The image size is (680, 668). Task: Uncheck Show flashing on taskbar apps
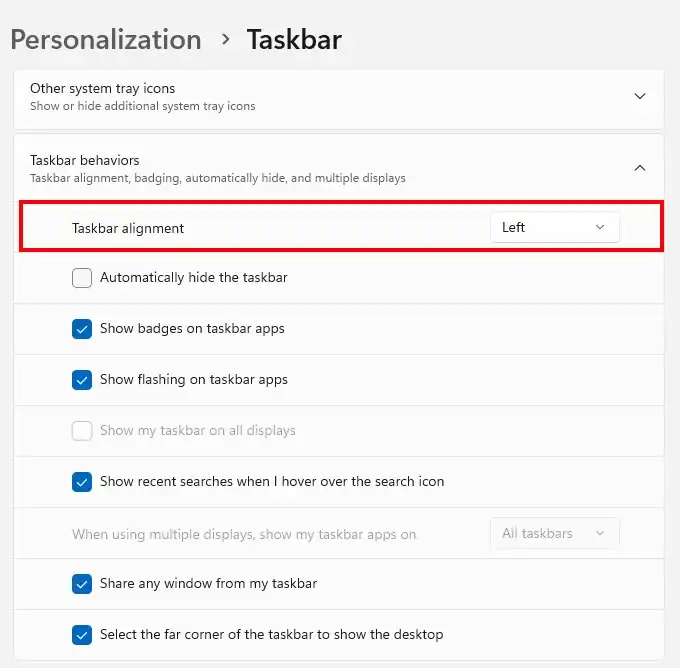[82, 380]
